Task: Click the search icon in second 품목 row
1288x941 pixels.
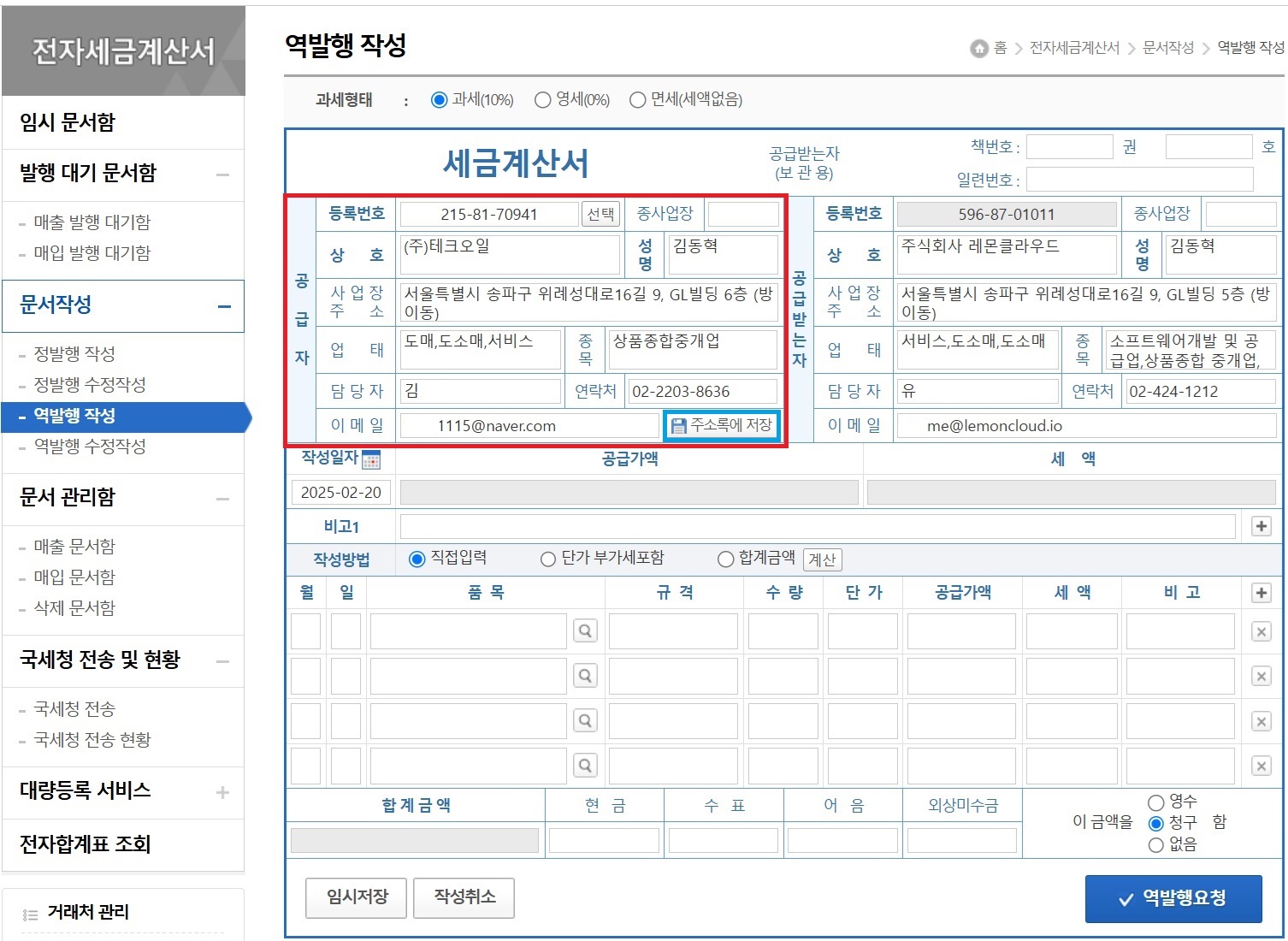Action: point(585,676)
